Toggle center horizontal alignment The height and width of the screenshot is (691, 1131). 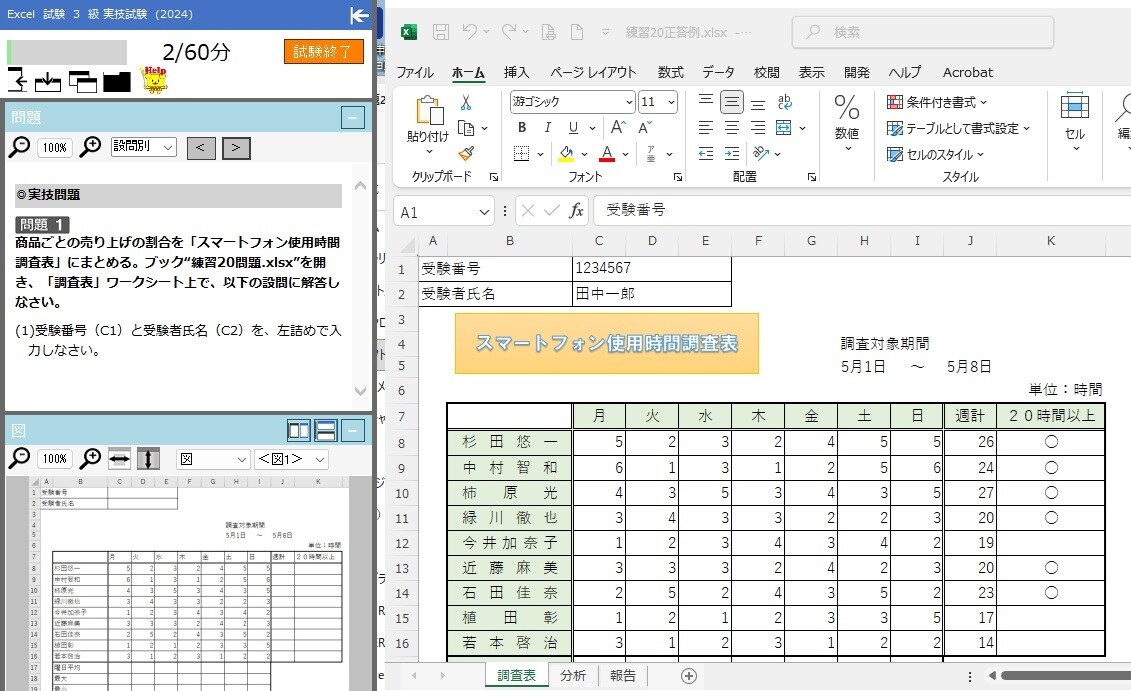pyautogui.click(x=731, y=128)
